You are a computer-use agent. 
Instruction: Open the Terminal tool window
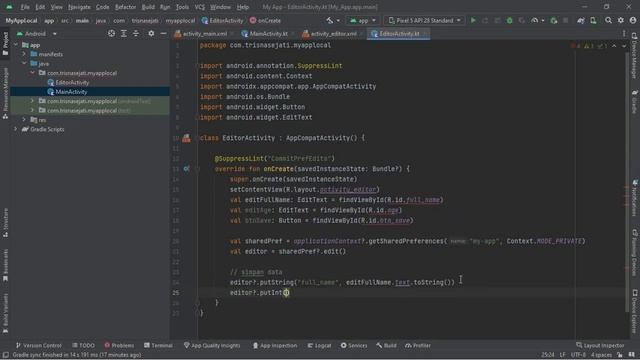[x=158, y=345]
